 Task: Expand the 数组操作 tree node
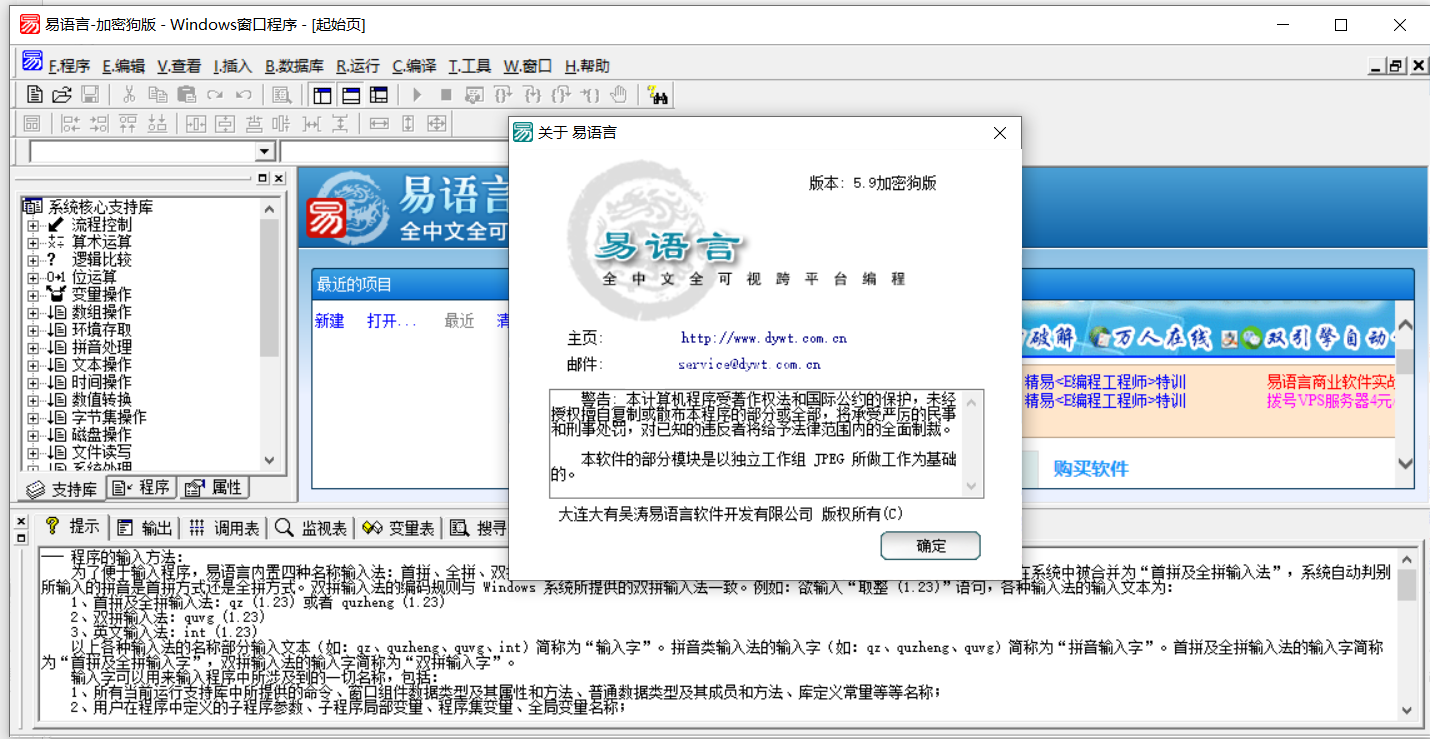tap(33, 312)
